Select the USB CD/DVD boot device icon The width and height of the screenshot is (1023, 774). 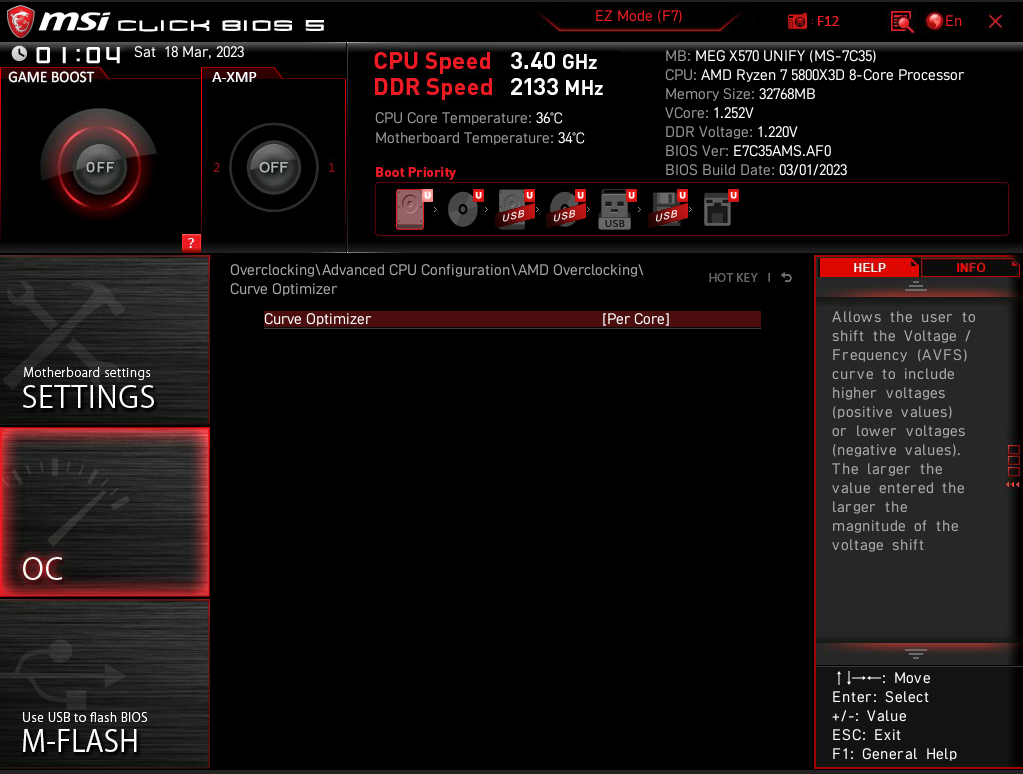566,209
